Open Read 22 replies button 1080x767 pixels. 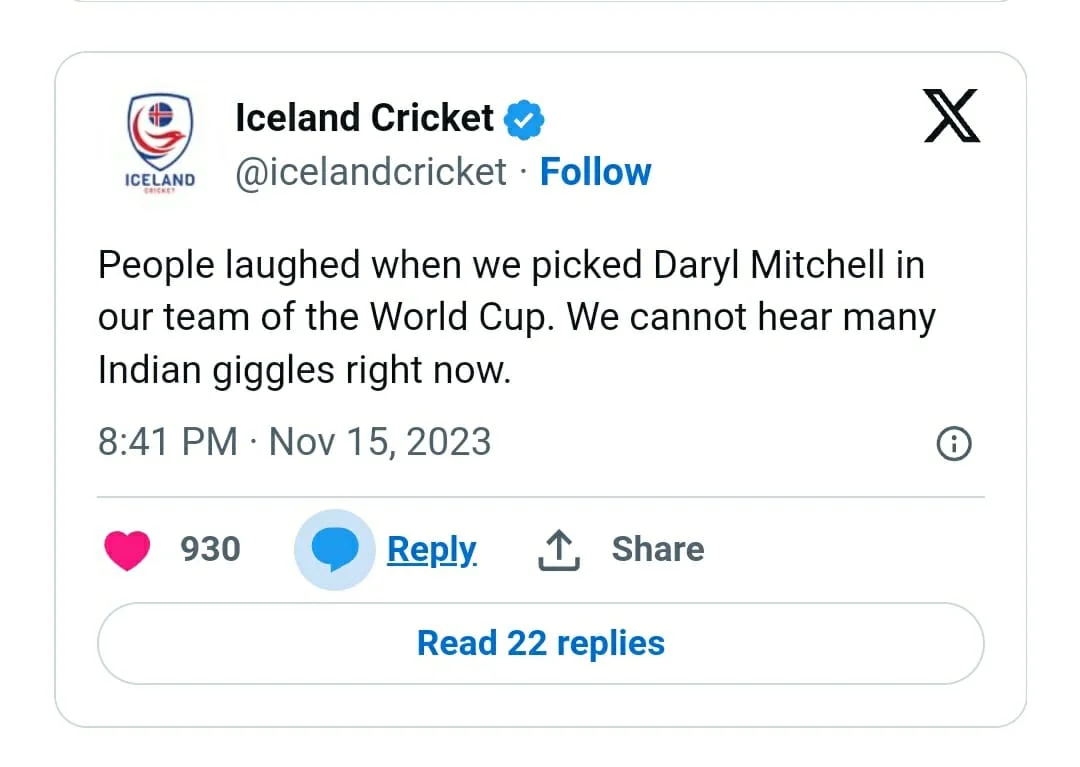[x=541, y=643]
